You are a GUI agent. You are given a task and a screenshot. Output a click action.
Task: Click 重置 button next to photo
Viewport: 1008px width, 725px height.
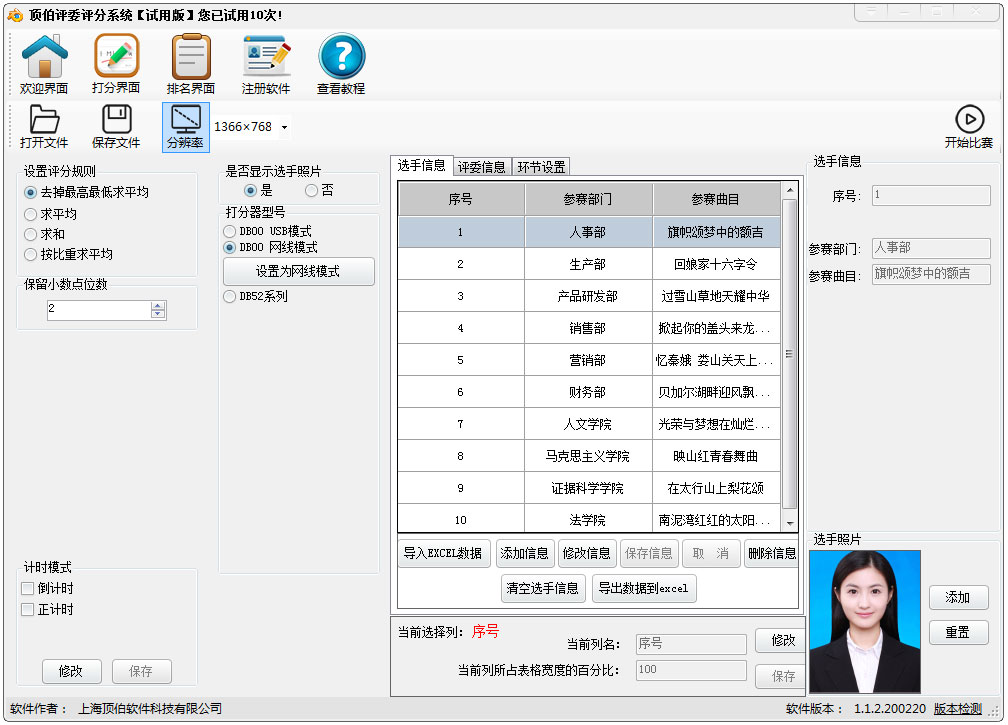click(x=958, y=632)
